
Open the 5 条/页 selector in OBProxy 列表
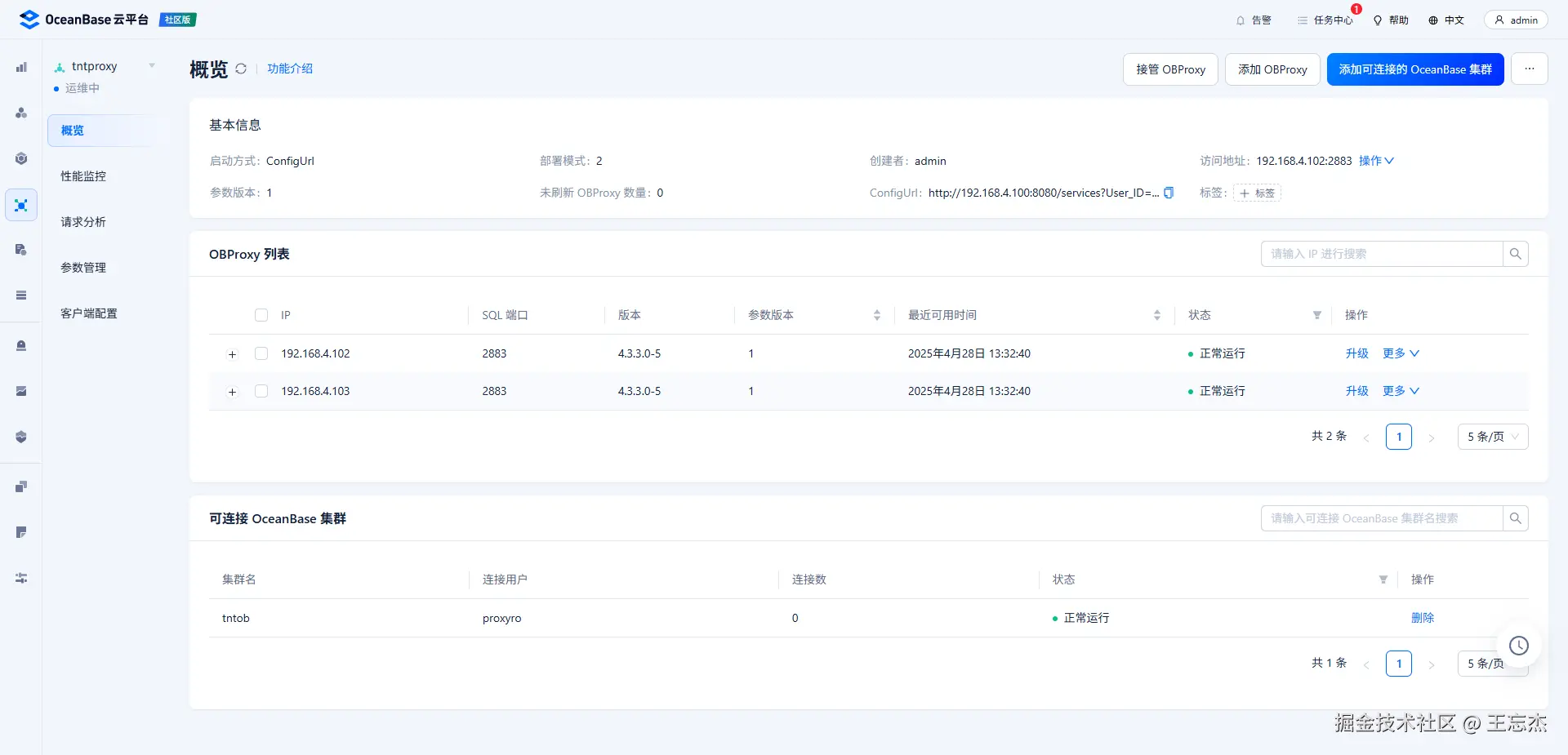(1493, 437)
